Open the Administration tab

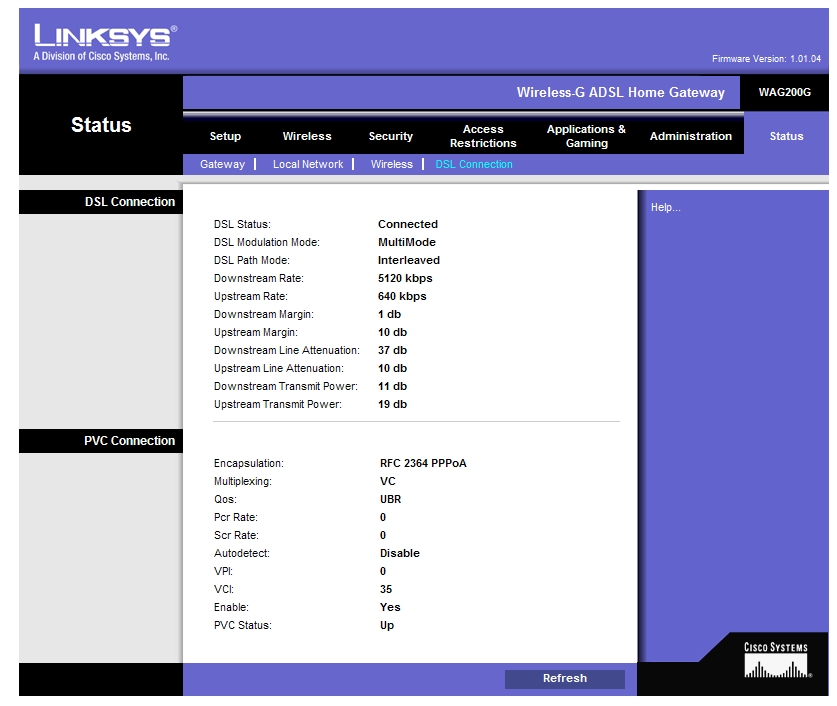(691, 136)
